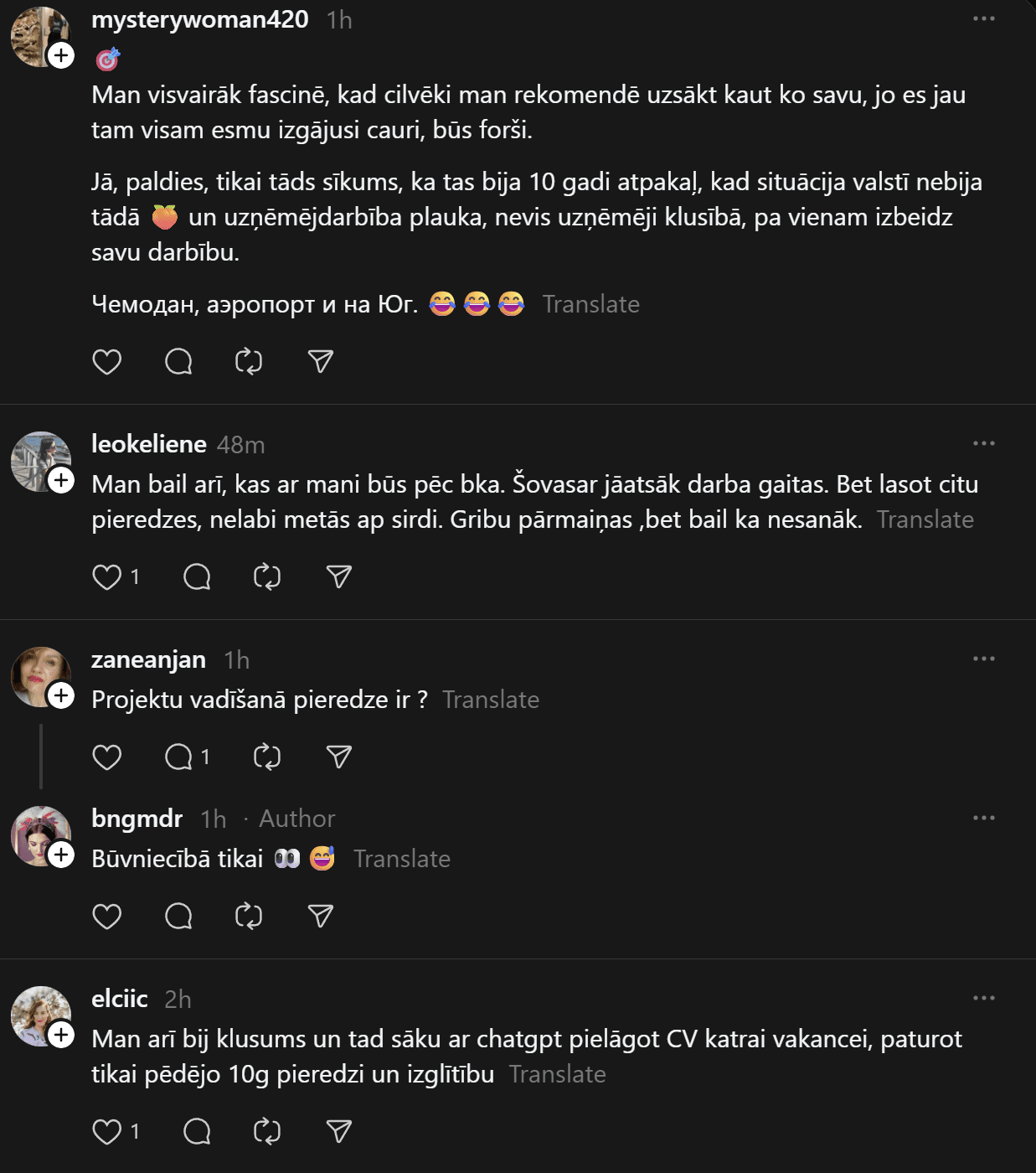Like mysterywoman420's comment

click(106, 362)
